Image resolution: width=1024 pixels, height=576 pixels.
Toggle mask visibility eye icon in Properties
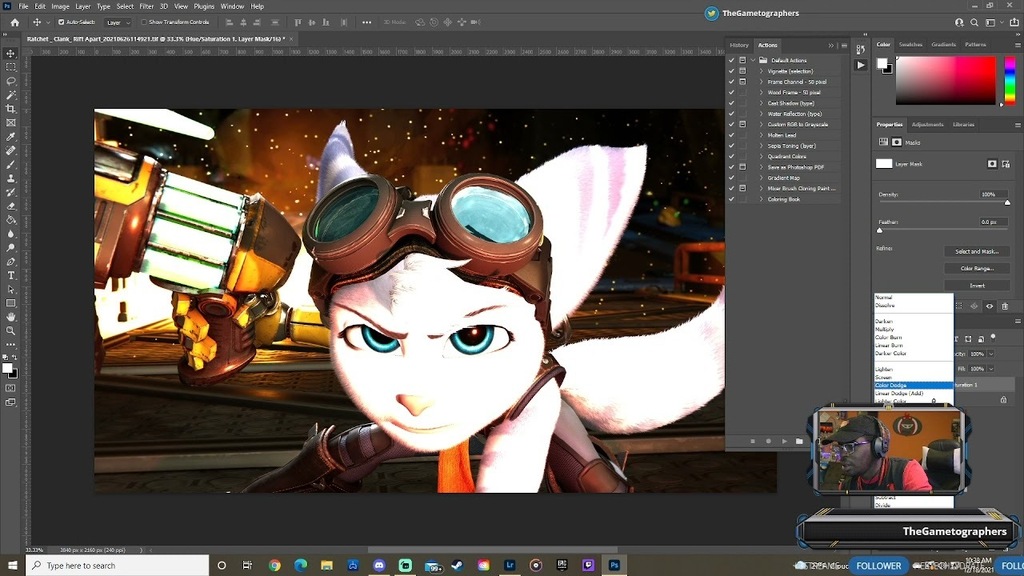point(989,306)
